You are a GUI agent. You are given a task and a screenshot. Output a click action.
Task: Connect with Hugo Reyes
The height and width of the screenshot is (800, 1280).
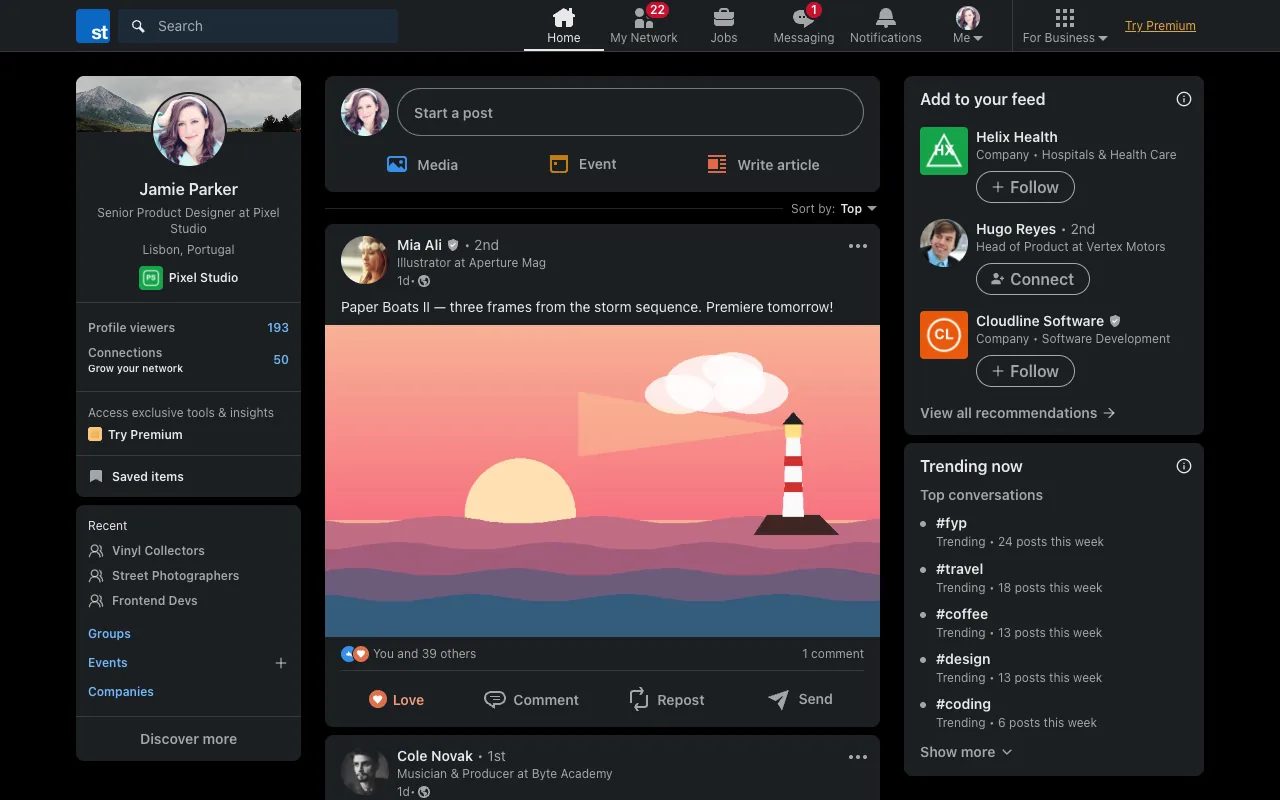pyautogui.click(x=1033, y=279)
